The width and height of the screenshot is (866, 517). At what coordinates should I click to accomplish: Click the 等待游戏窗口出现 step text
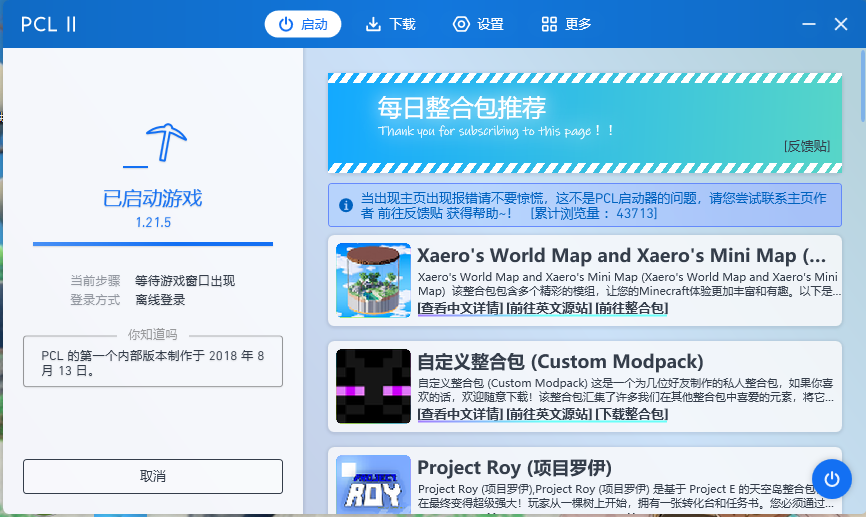pos(185,281)
